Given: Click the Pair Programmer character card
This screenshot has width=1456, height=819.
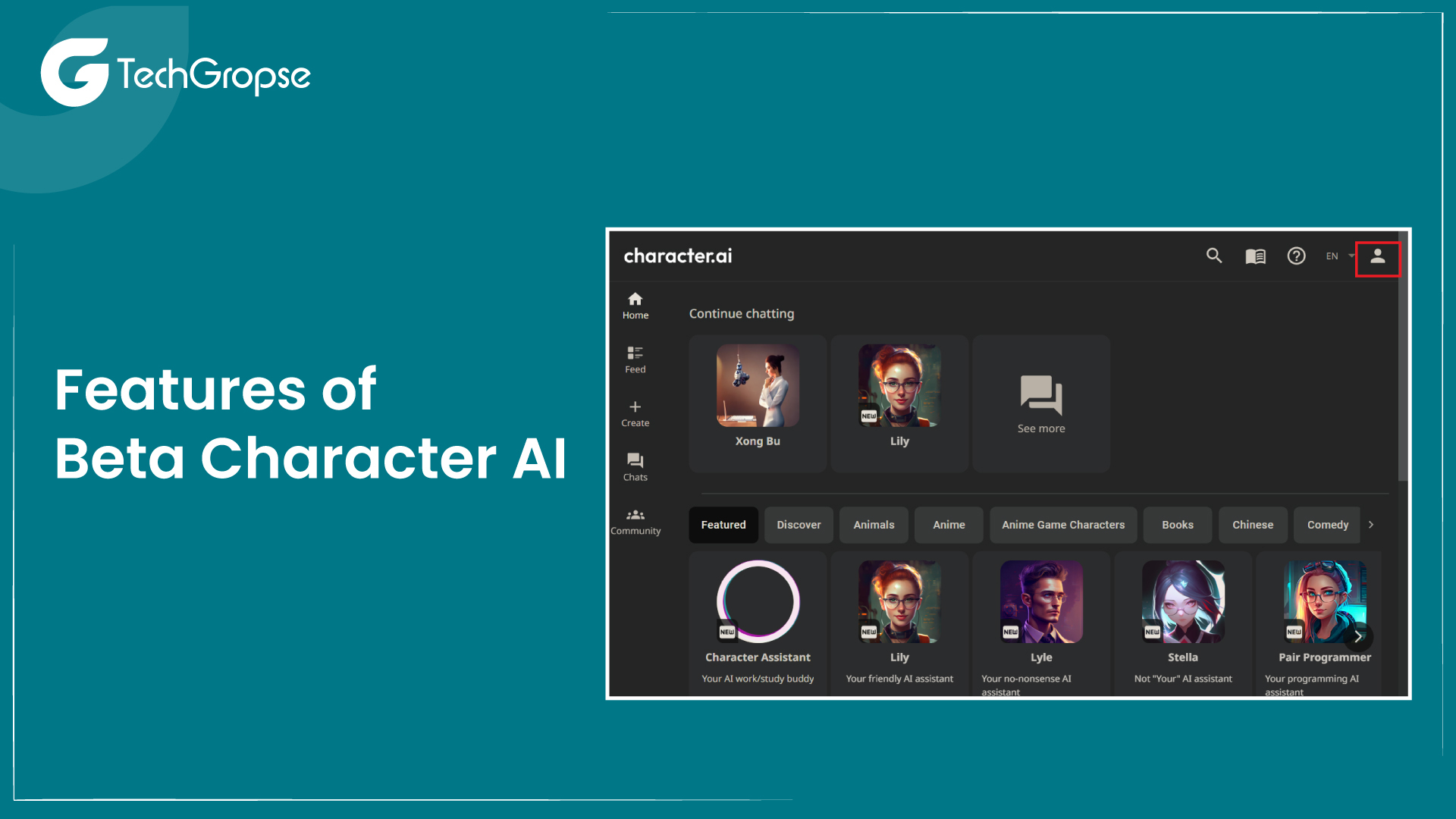Looking at the screenshot, I should [1322, 620].
